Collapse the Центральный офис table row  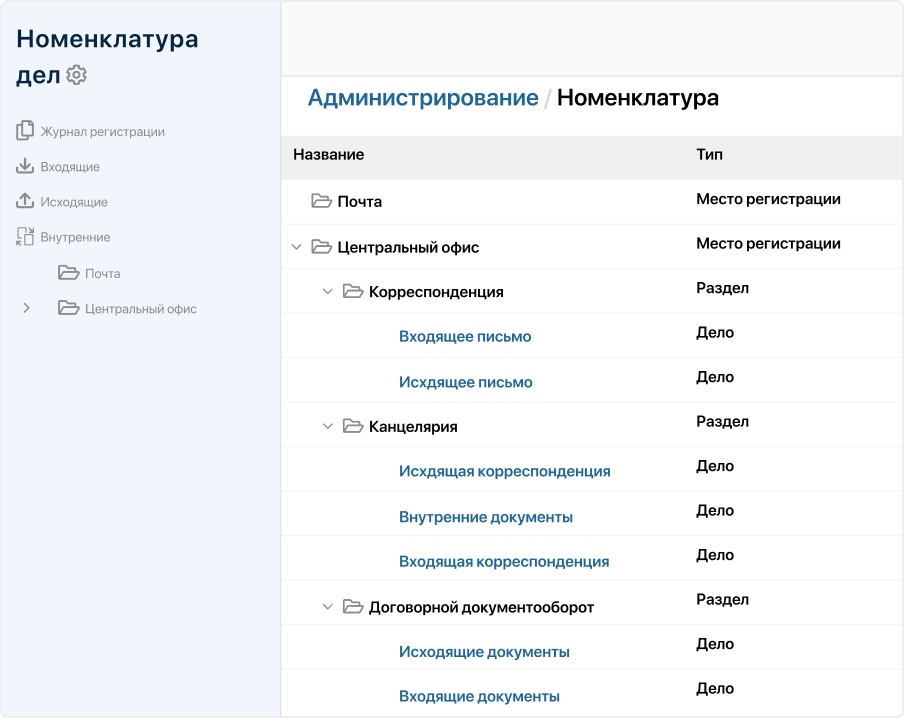pos(295,244)
